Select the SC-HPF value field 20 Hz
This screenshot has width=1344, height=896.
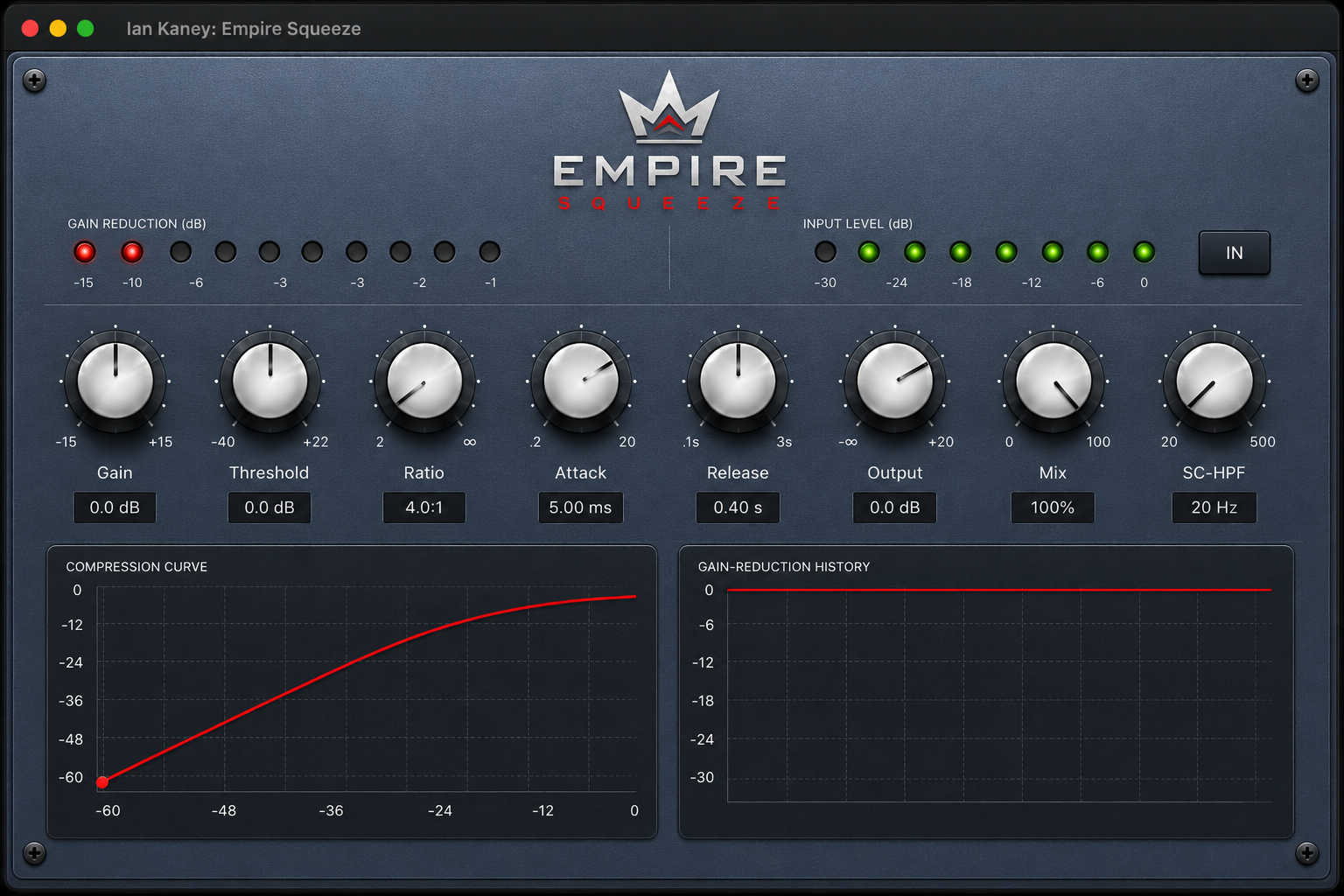1214,507
